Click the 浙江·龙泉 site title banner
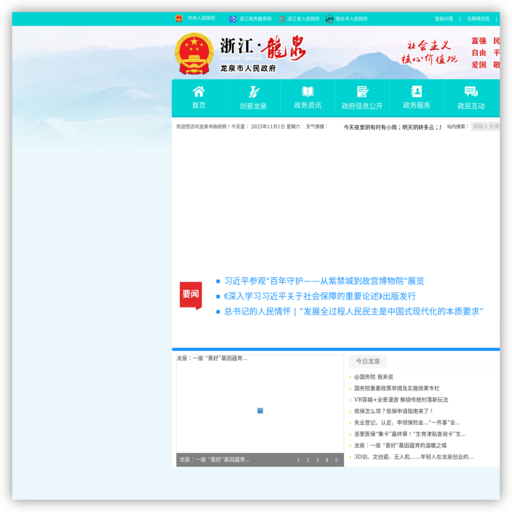 tap(263, 47)
